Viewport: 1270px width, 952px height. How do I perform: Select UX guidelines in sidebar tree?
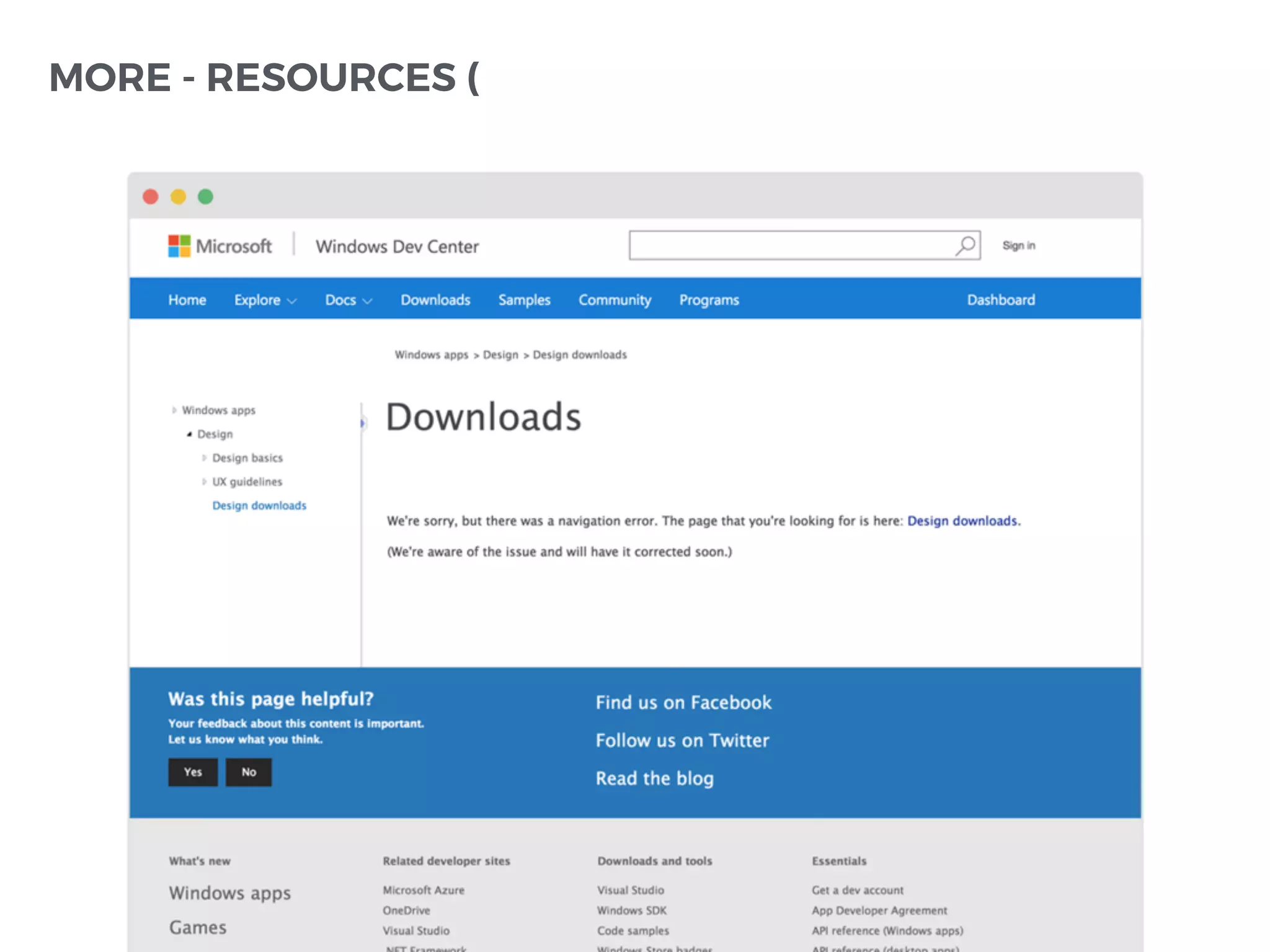pyautogui.click(x=247, y=482)
